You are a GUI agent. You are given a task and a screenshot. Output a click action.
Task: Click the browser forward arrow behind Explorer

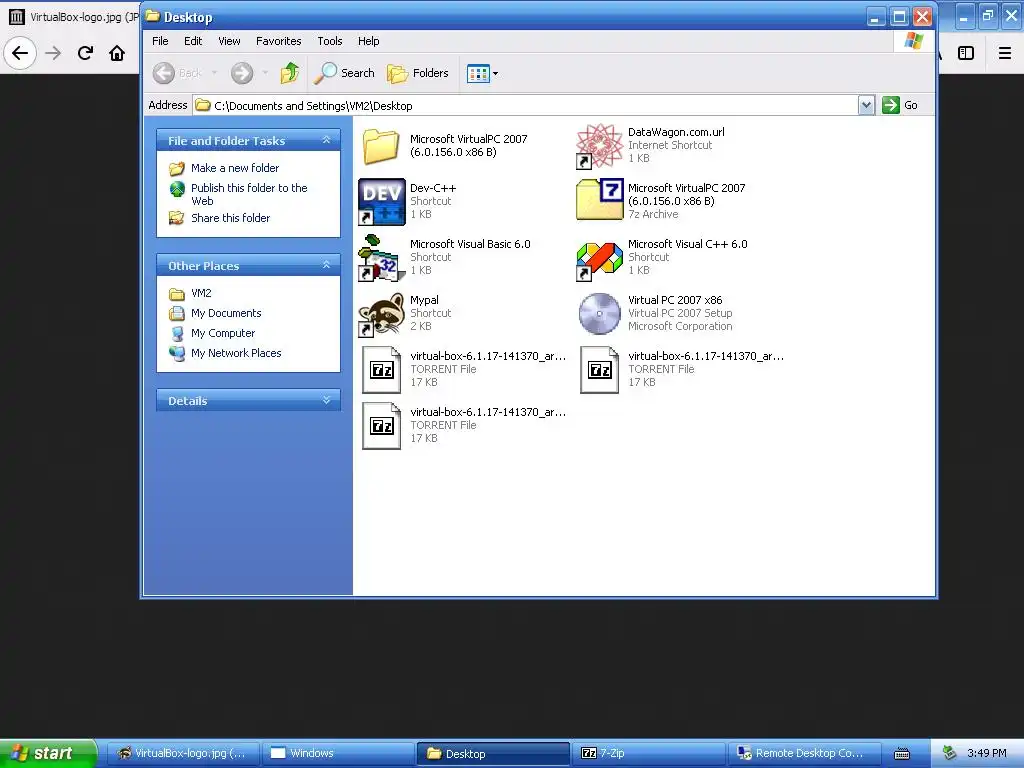coord(53,53)
